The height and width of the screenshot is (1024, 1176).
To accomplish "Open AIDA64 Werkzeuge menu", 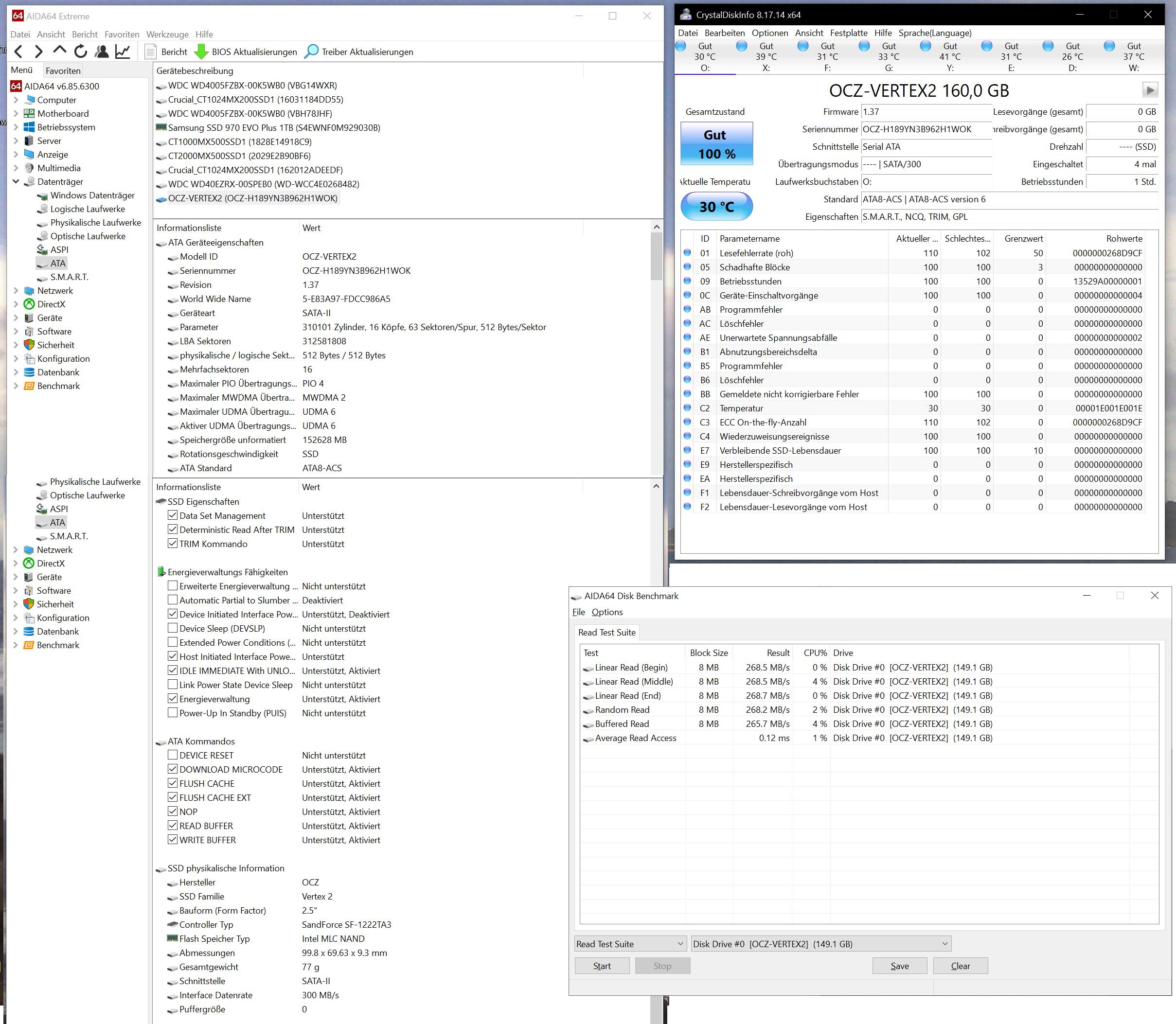I will 167,35.
